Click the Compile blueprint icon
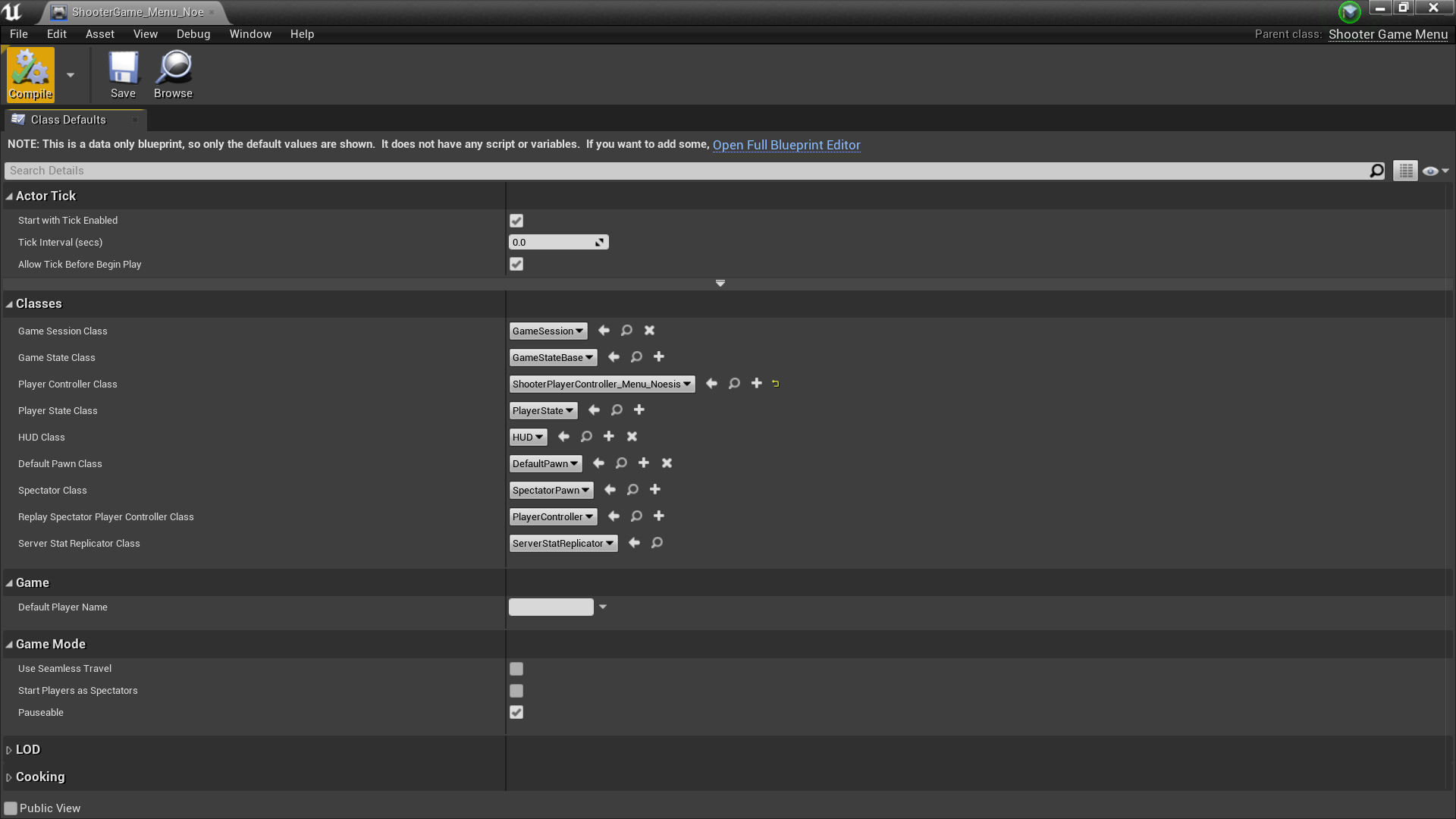Screen dimensions: 1456x819 (x=30, y=74)
